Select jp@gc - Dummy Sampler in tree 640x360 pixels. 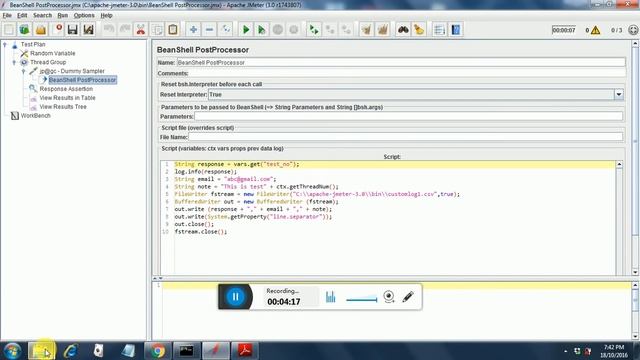[x=72, y=71]
